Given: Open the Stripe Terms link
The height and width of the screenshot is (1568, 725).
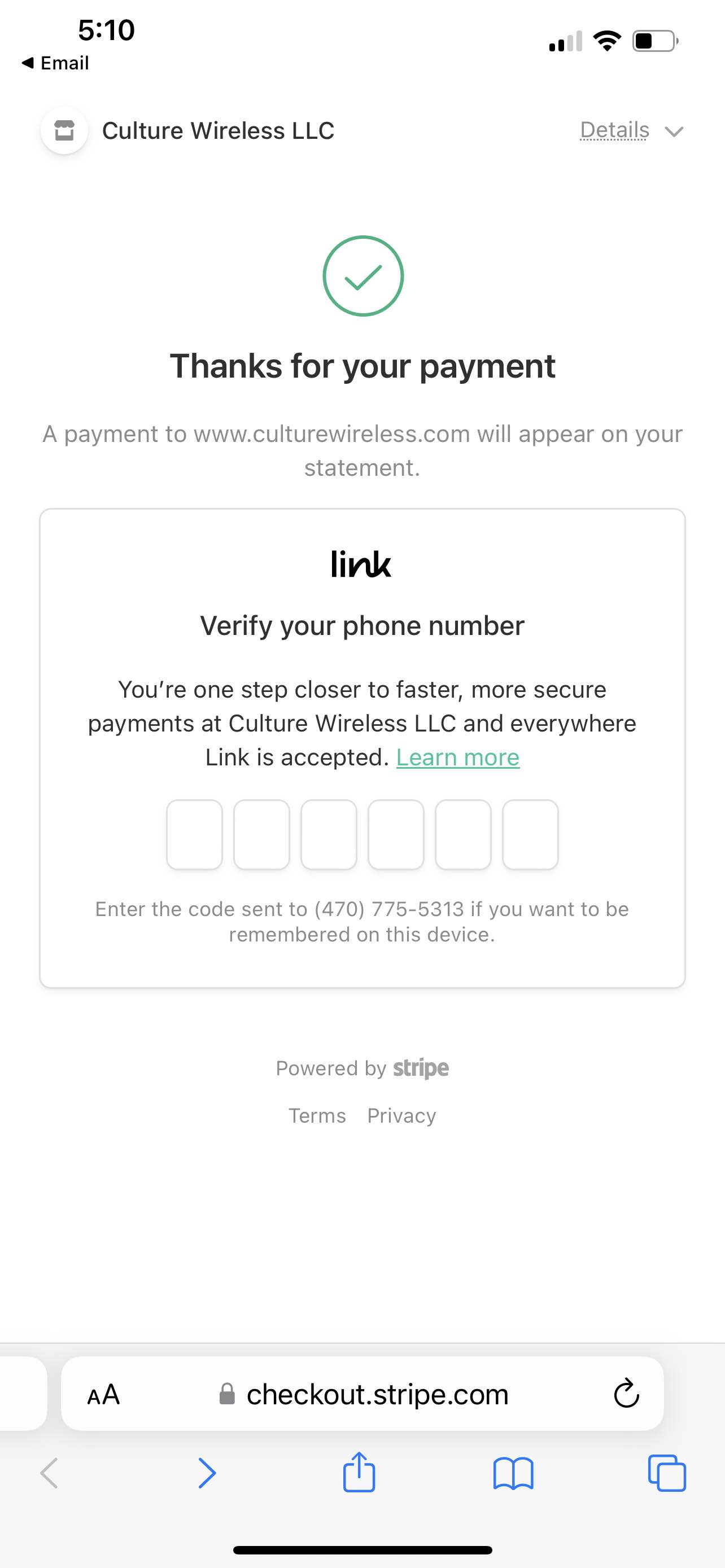Looking at the screenshot, I should tap(317, 1116).
